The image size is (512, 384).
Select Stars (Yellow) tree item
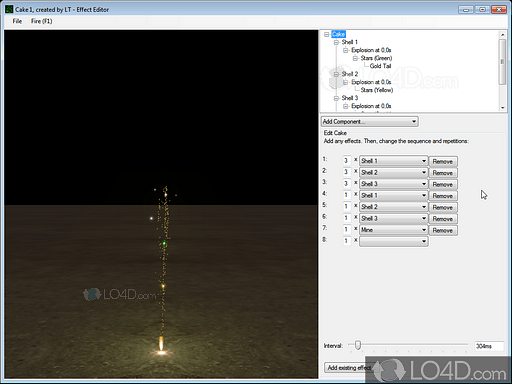[376, 90]
